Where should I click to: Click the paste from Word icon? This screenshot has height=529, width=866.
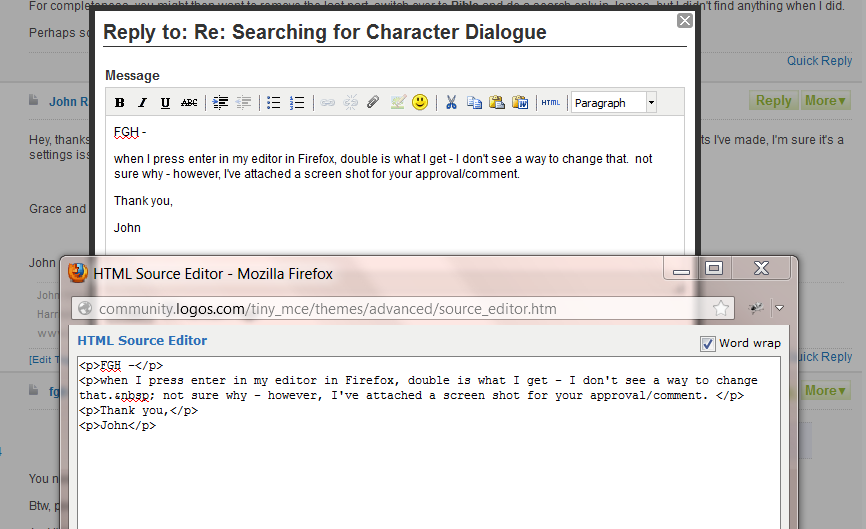pos(520,102)
